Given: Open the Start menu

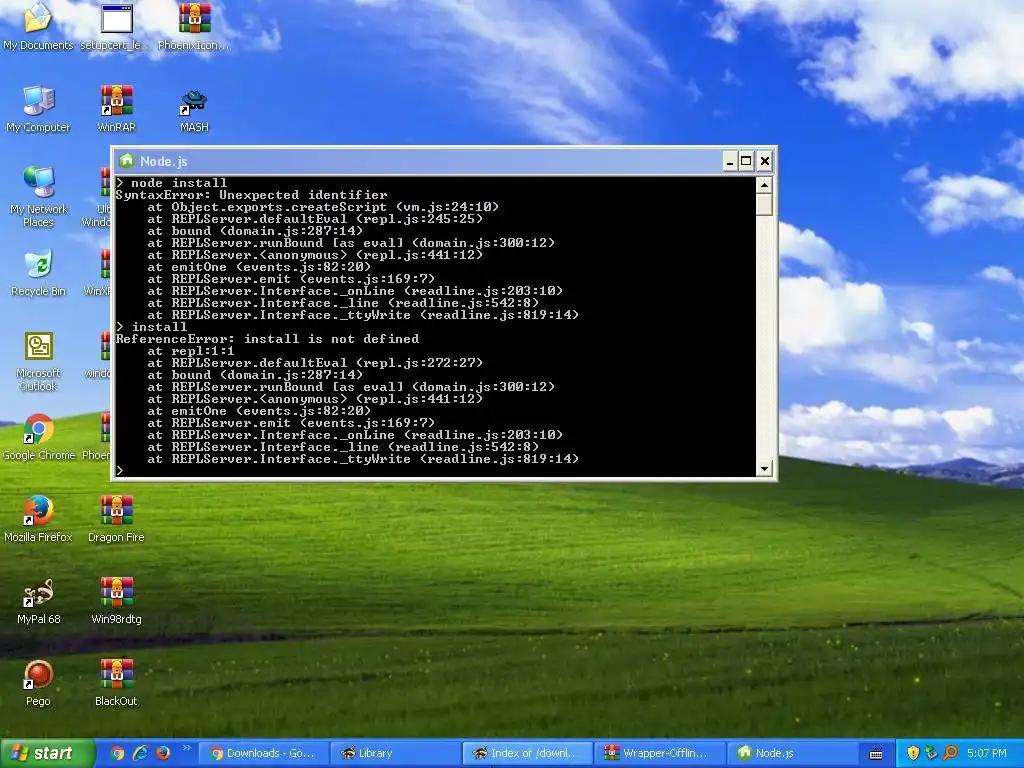Looking at the screenshot, I should point(47,753).
